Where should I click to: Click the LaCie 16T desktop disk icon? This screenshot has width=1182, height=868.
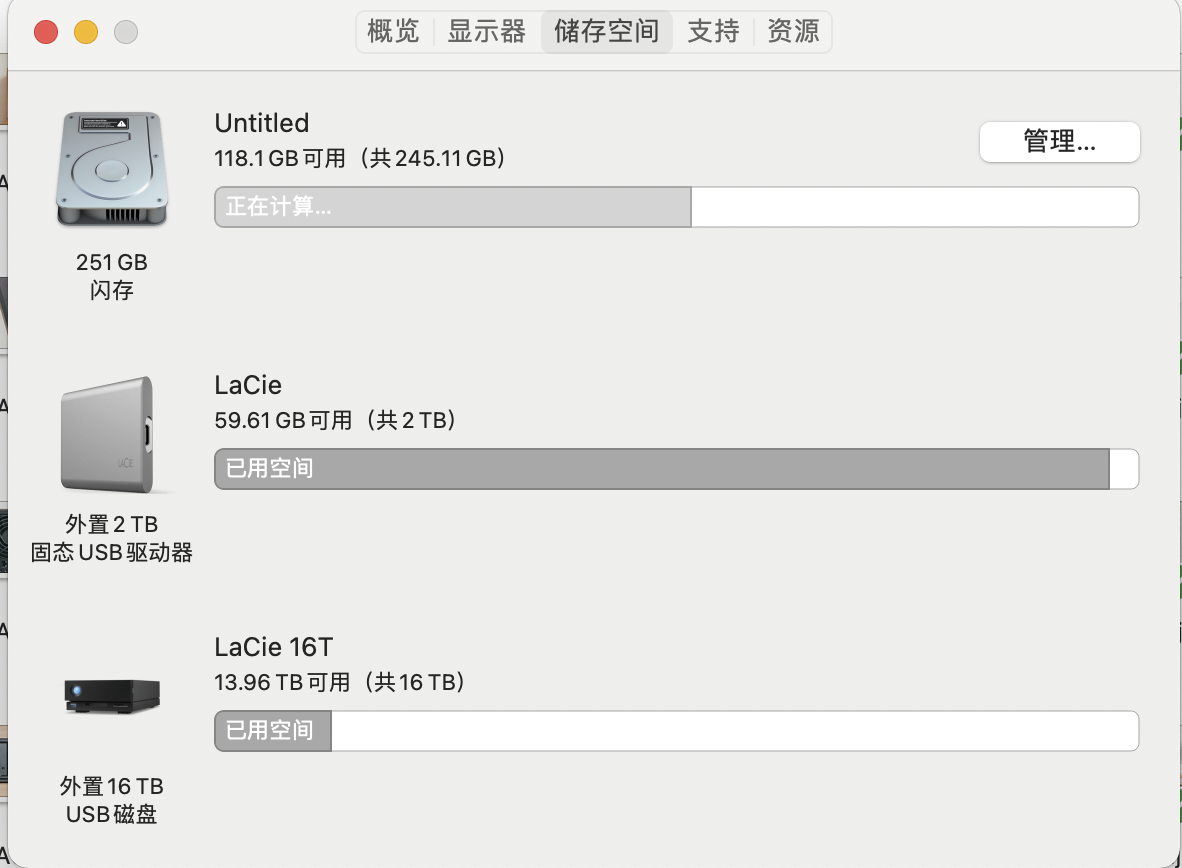click(x=112, y=696)
